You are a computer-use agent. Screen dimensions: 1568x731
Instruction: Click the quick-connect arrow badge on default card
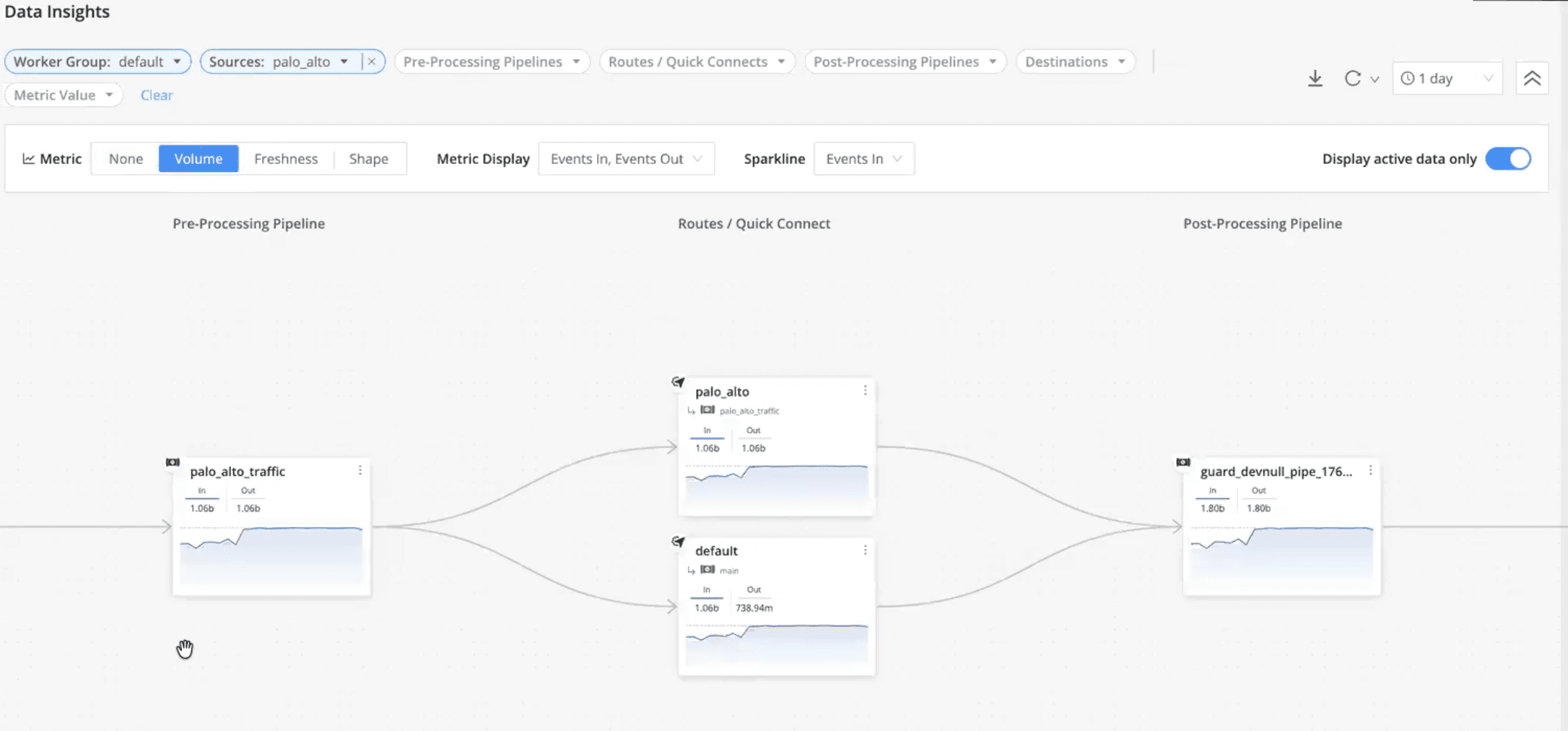tap(677, 542)
